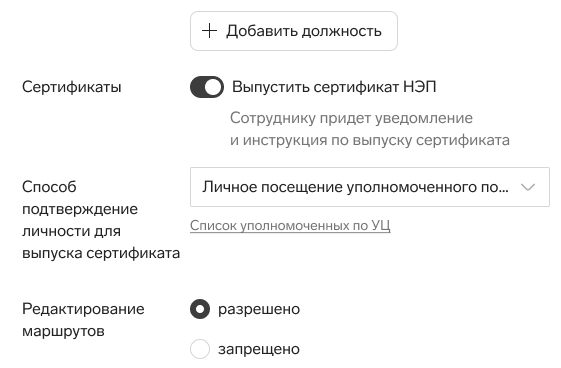
Task: Click the hint Сотруднику придет уведомление
Action: [x=351, y=118]
